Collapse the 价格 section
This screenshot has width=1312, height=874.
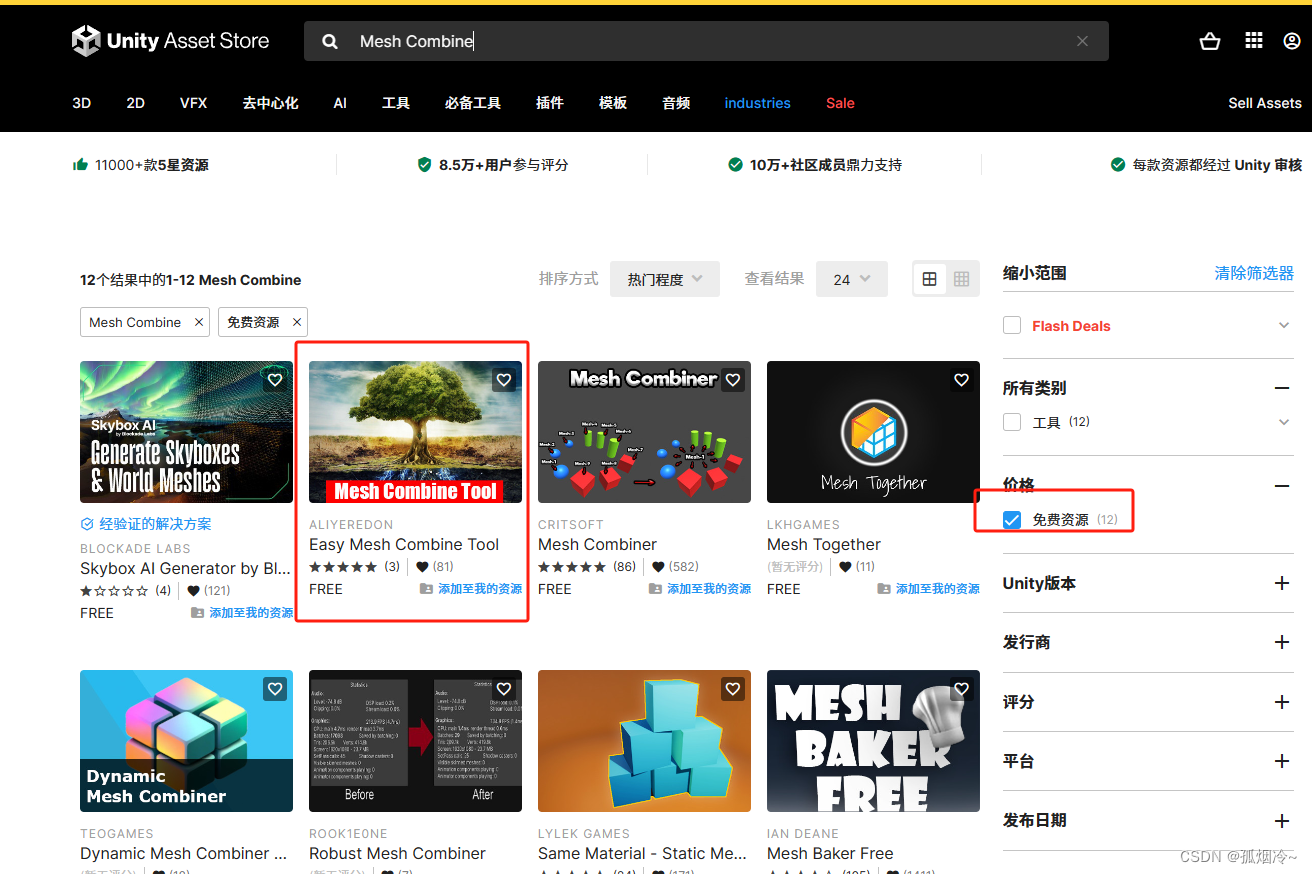1282,485
